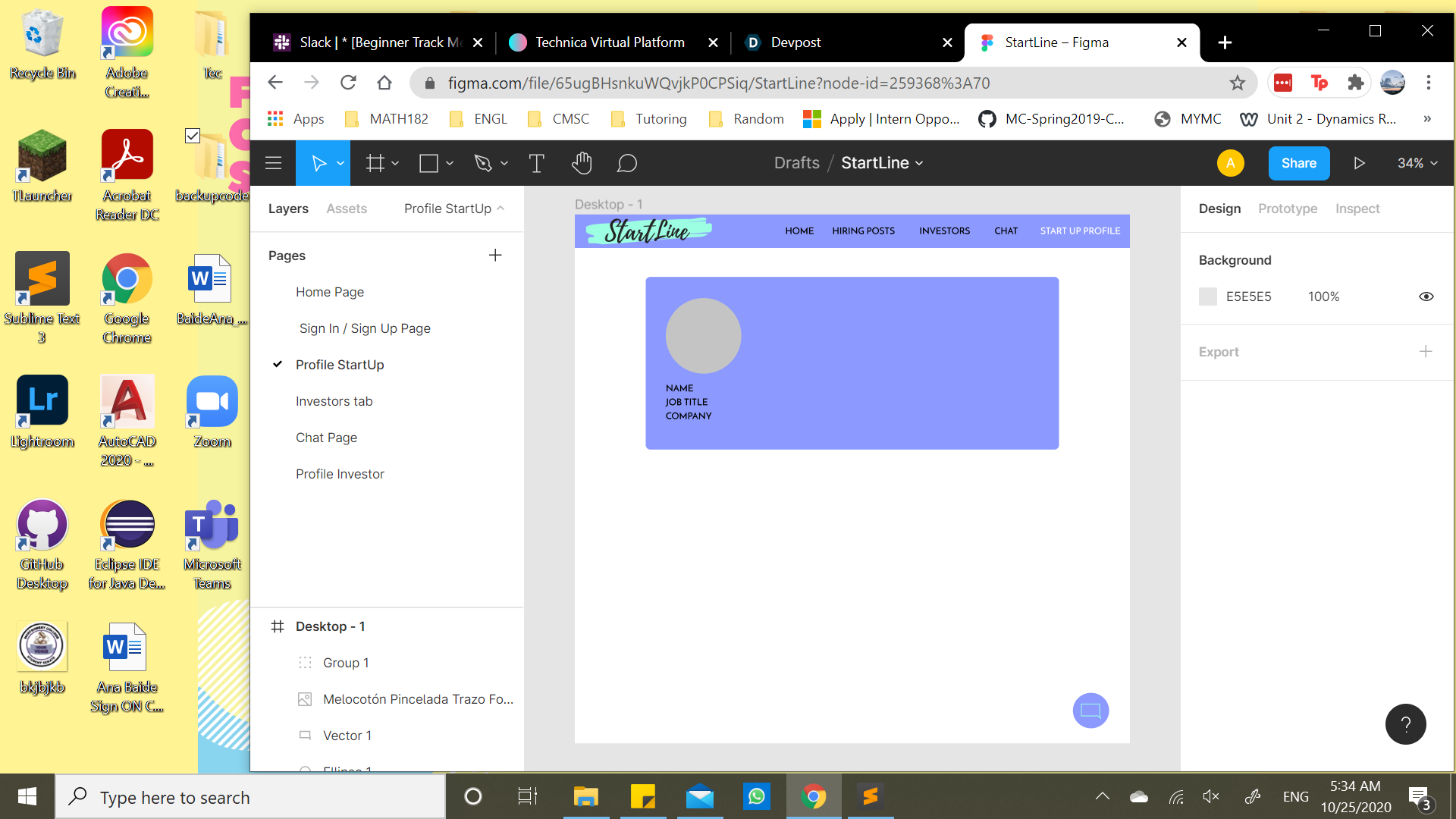Bookmark page with the star icon
The height and width of the screenshot is (819, 1456).
[x=1238, y=83]
